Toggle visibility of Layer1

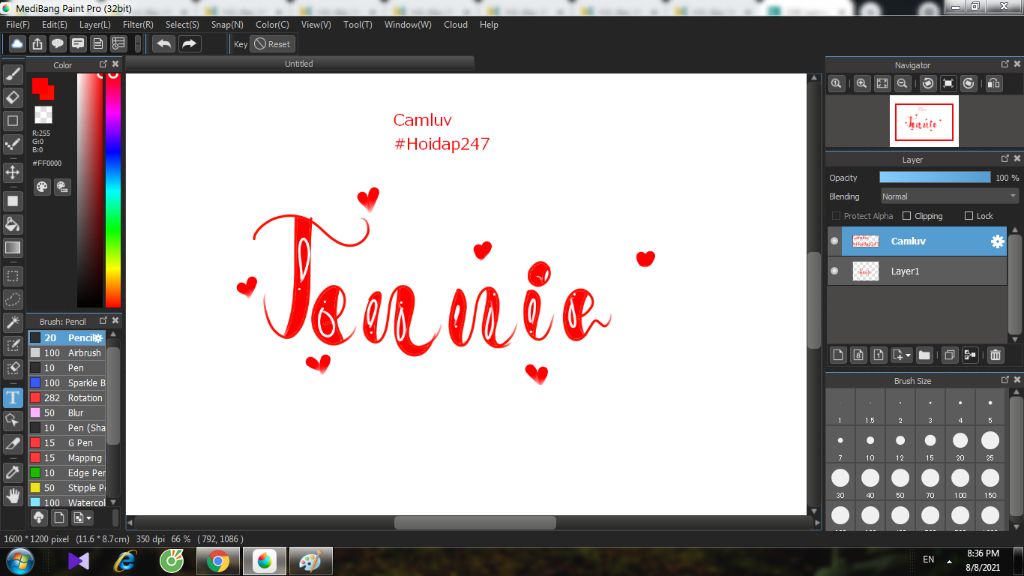click(x=834, y=271)
